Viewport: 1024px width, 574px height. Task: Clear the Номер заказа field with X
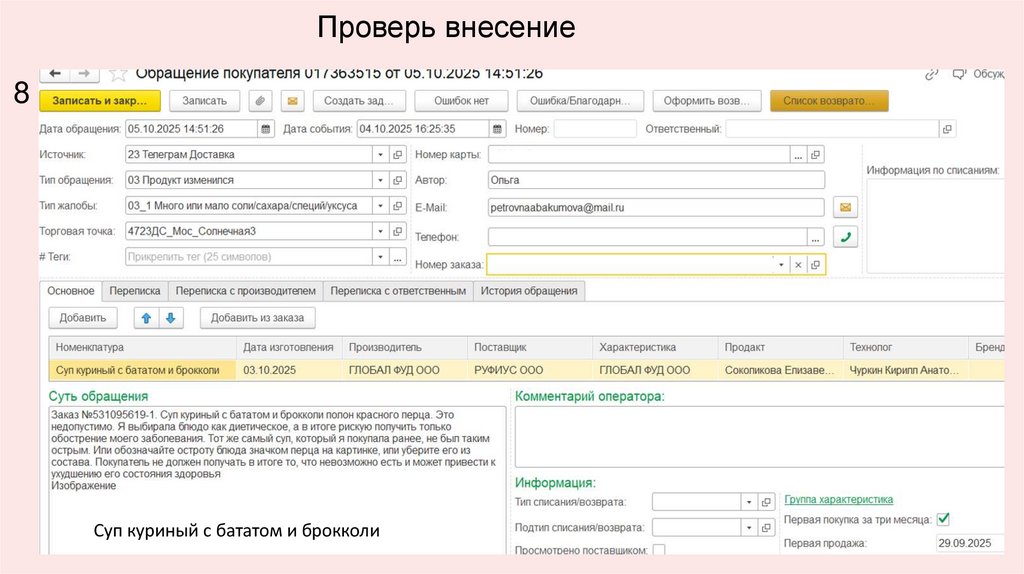click(797, 265)
